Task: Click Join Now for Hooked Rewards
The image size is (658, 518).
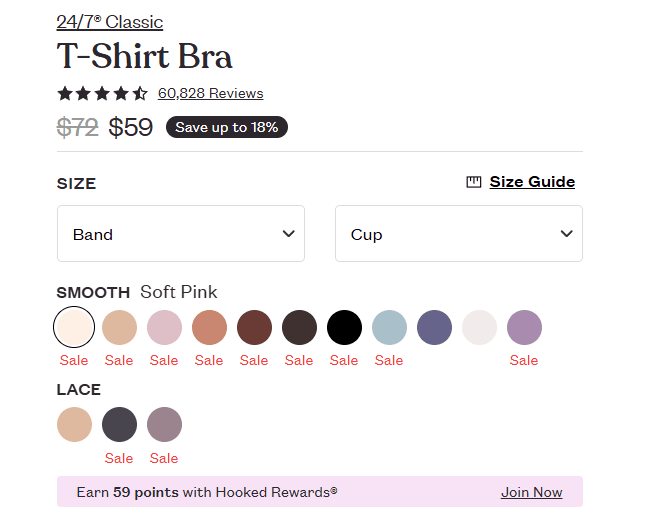Action: point(532,492)
